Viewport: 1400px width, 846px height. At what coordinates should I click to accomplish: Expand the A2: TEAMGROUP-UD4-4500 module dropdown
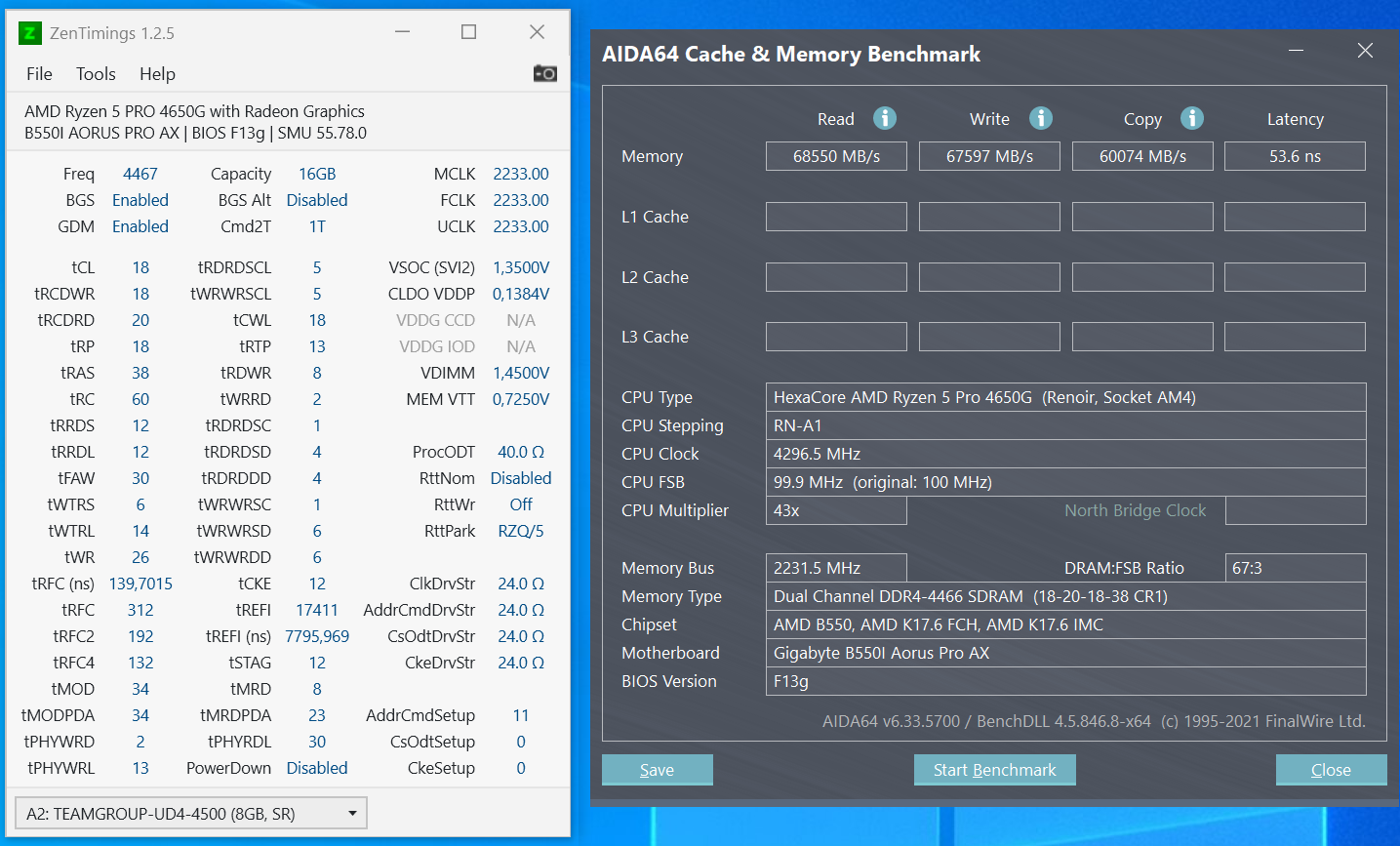[x=191, y=814]
